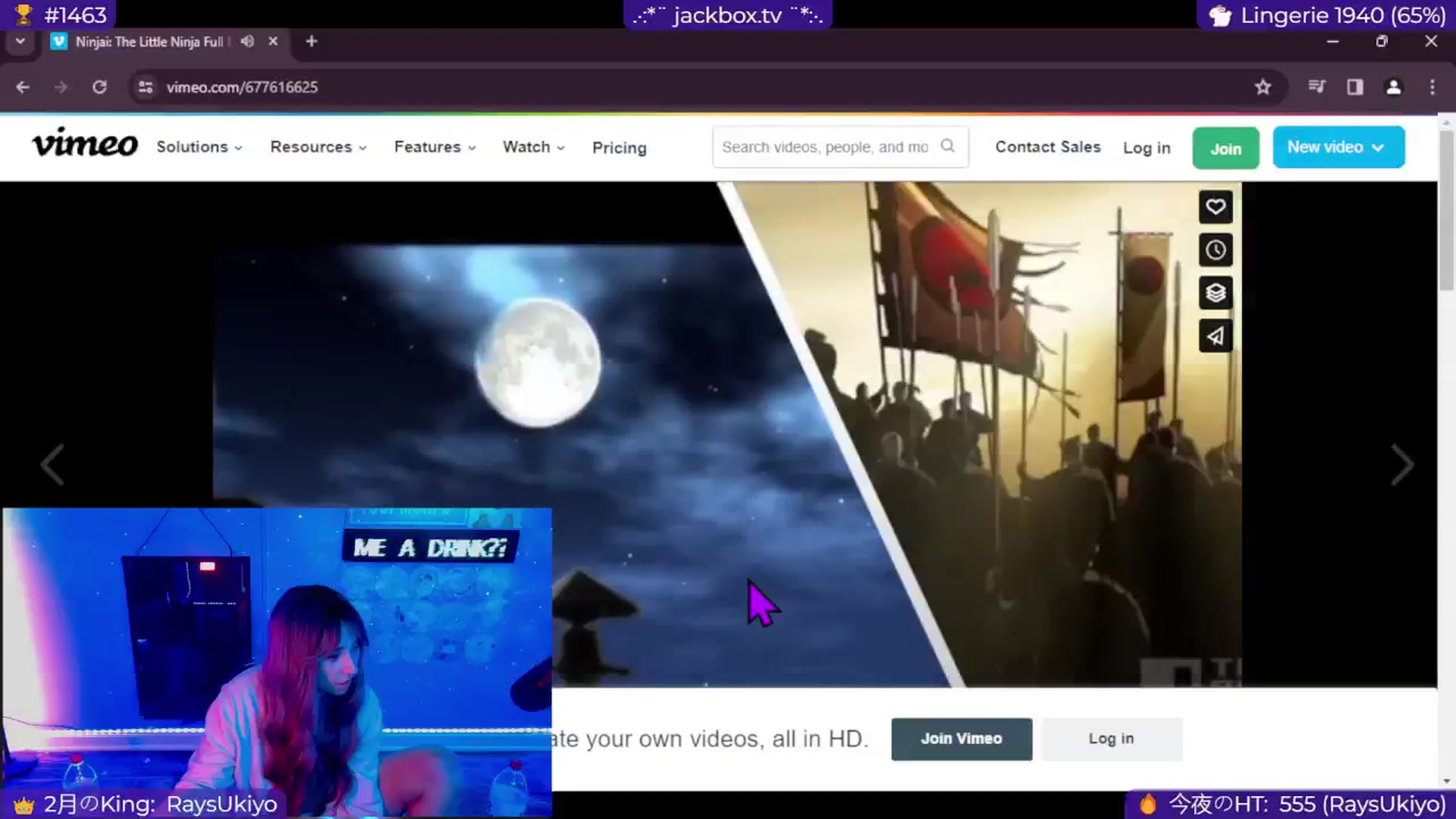Click Log in in the header
This screenshot has width=1456, height=819.
click(1147, 148)
